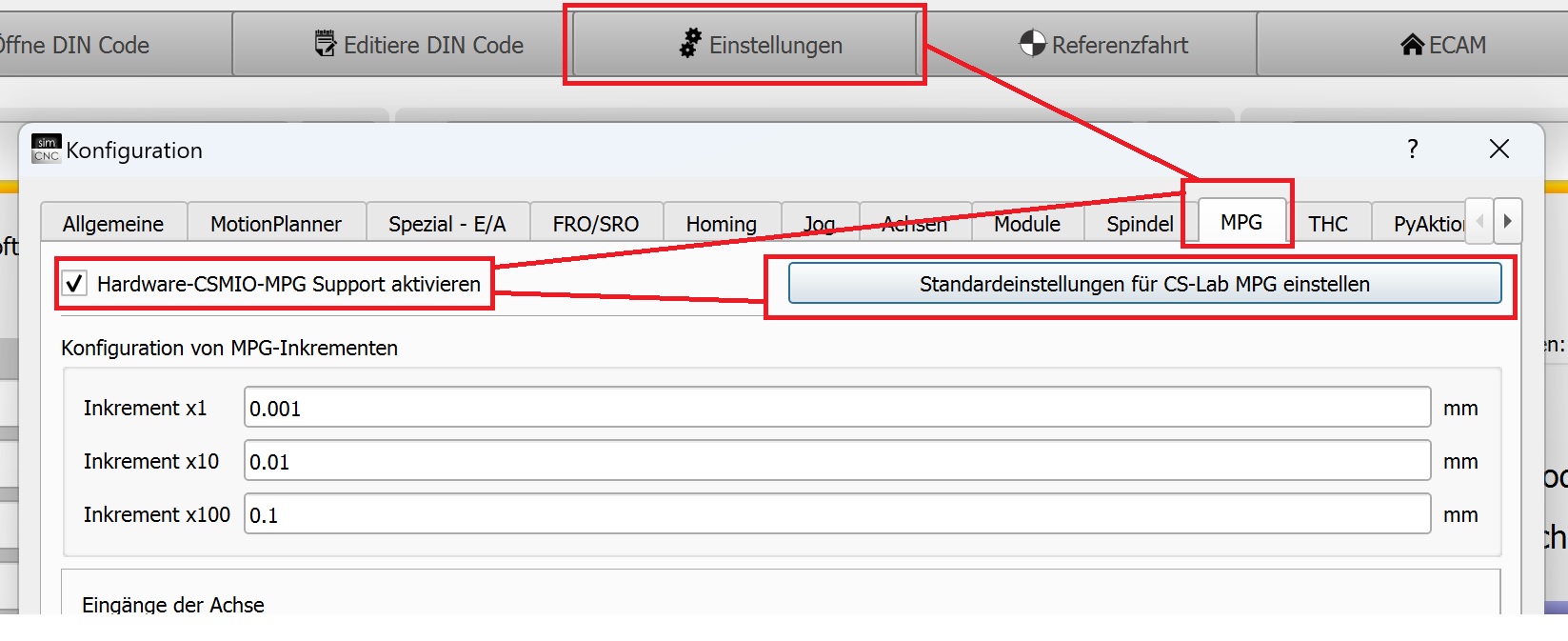The image size is (1568, 641).
Task: Open the Allgemeine tab
Action: pos(113,224)
